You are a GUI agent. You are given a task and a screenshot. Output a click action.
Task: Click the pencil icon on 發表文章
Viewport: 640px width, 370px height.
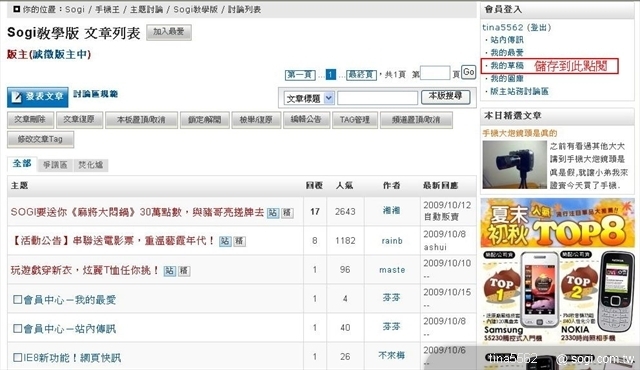coord(16,97)
